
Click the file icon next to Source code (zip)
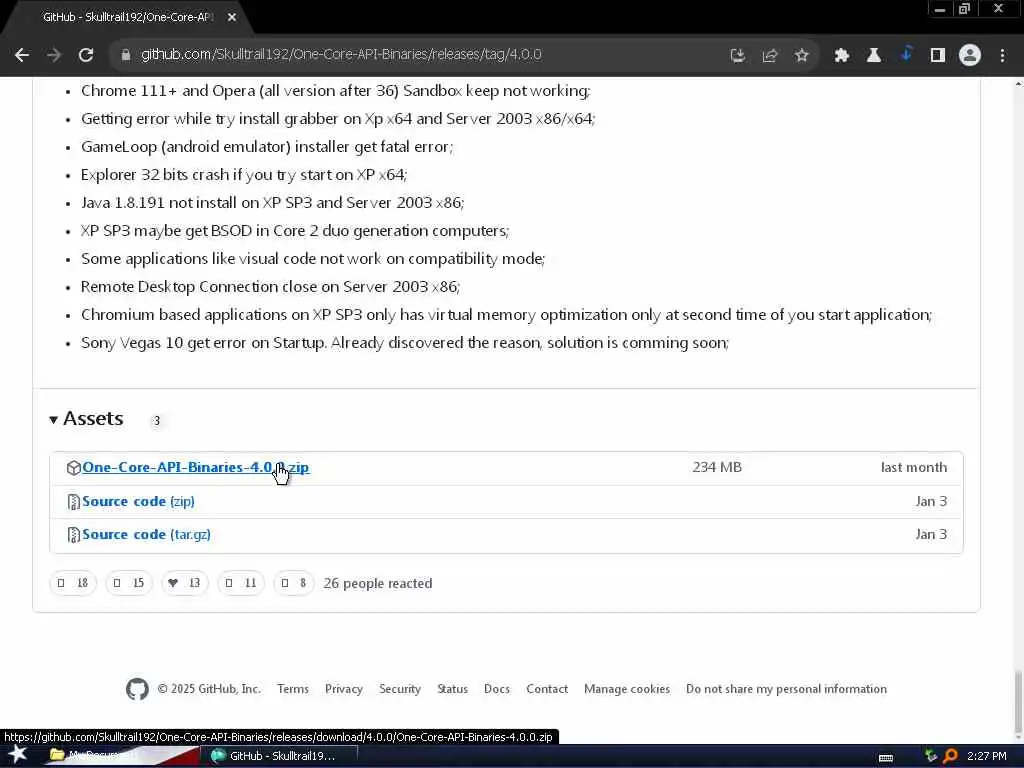(73, 502)
